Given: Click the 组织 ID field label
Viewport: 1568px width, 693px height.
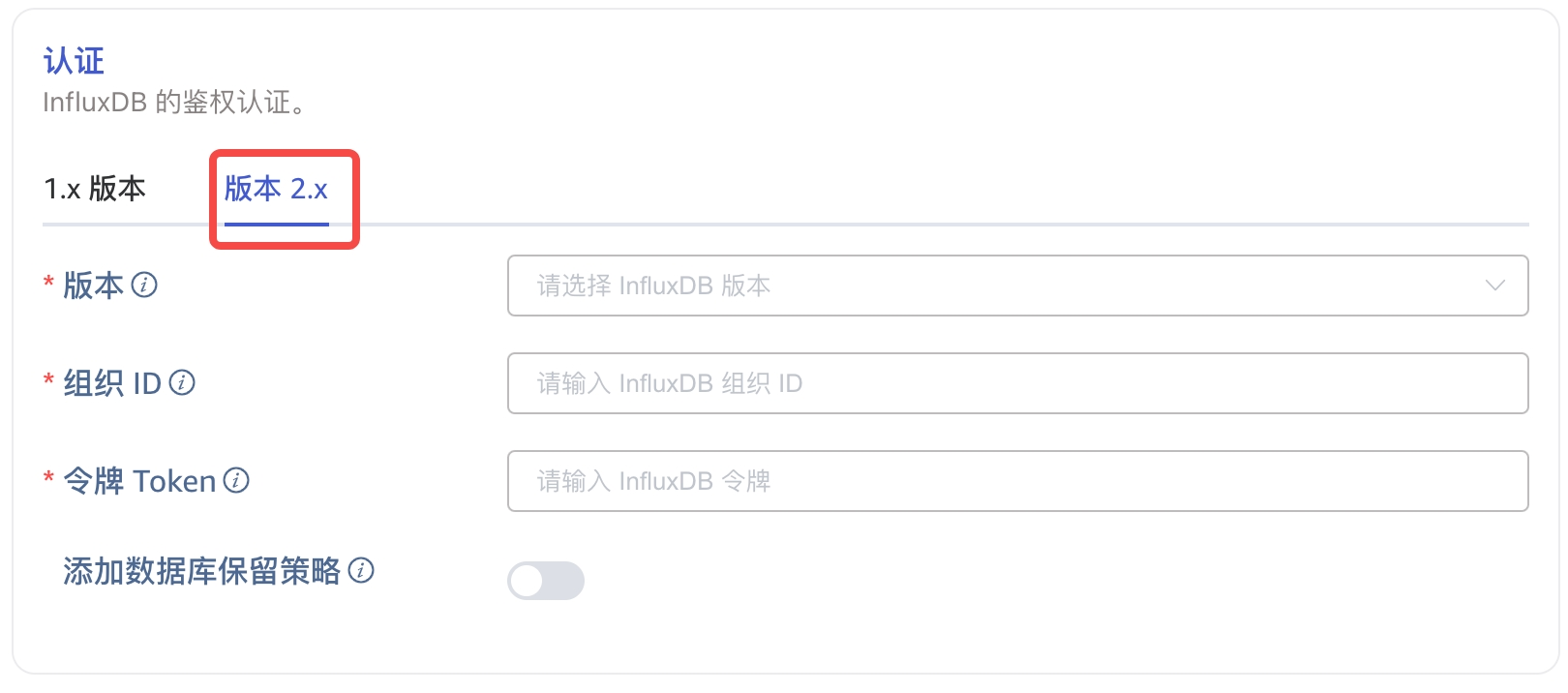Looking at the screenshot, I should click(x=112, y=383).
